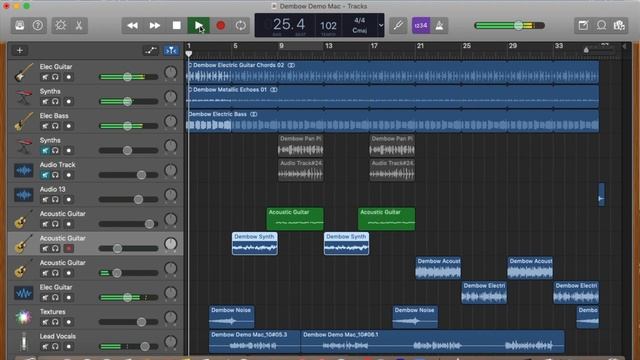Click the playhead marker at bar 1

(189, 53)
